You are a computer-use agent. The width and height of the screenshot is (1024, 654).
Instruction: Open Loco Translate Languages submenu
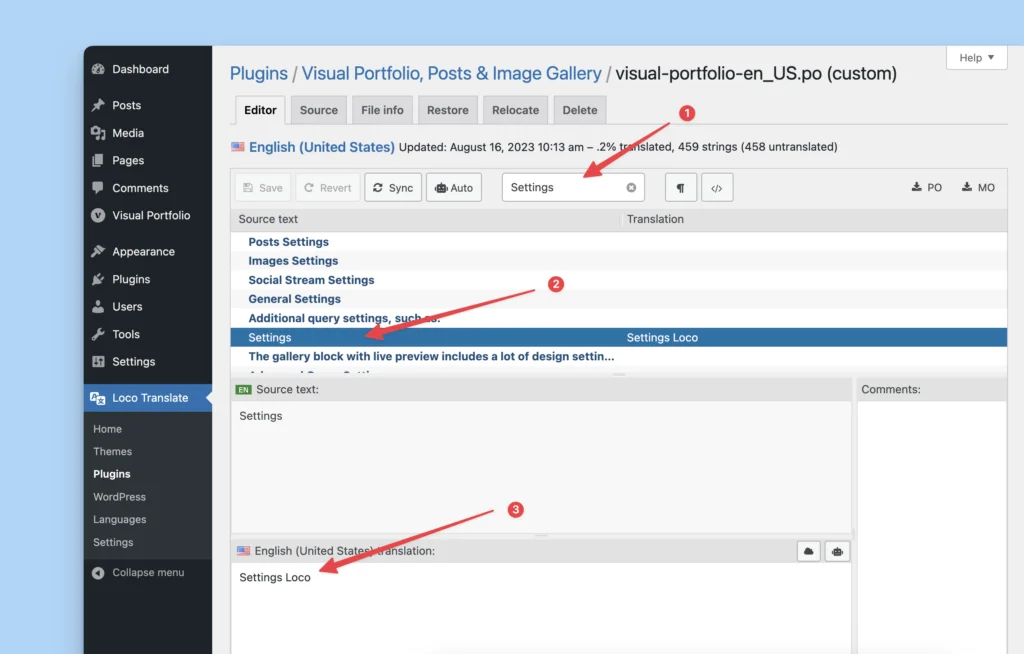(x=120, y=519)
